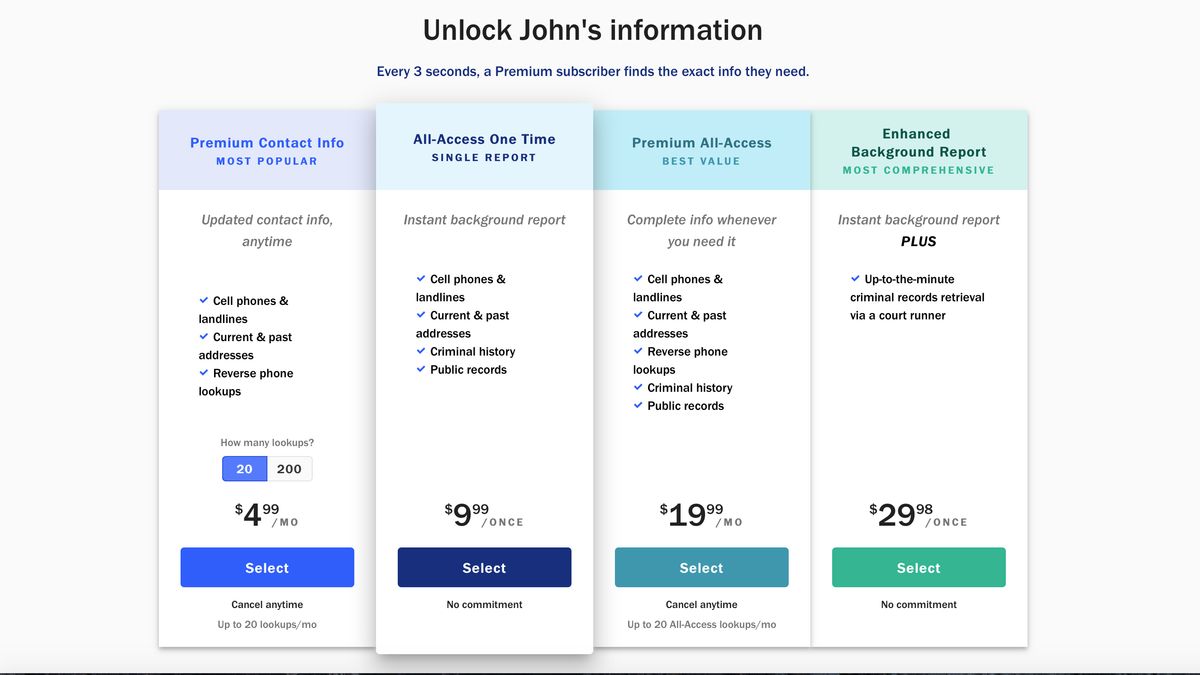1200x675 pixels.
Task: Select the 20 lookups option
Action: point(244,468)
